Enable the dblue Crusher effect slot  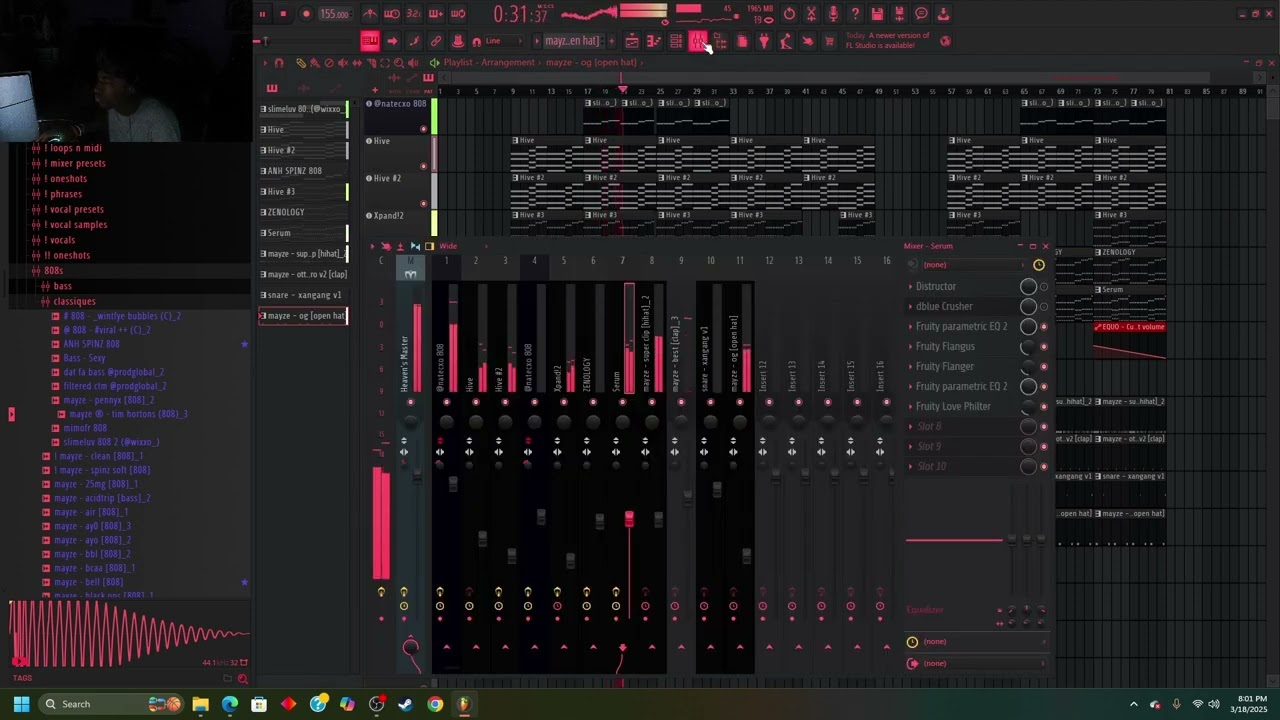click(x=1044, y=307)
